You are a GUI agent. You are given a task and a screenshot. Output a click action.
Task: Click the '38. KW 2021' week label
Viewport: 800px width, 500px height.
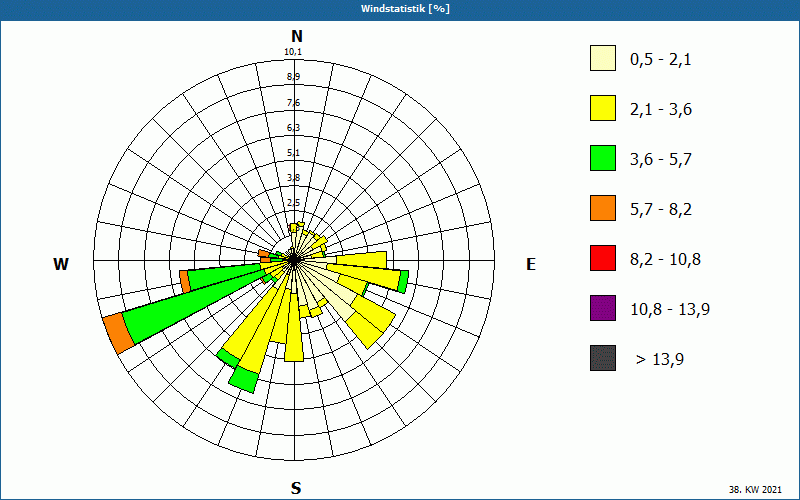point(755,489)
